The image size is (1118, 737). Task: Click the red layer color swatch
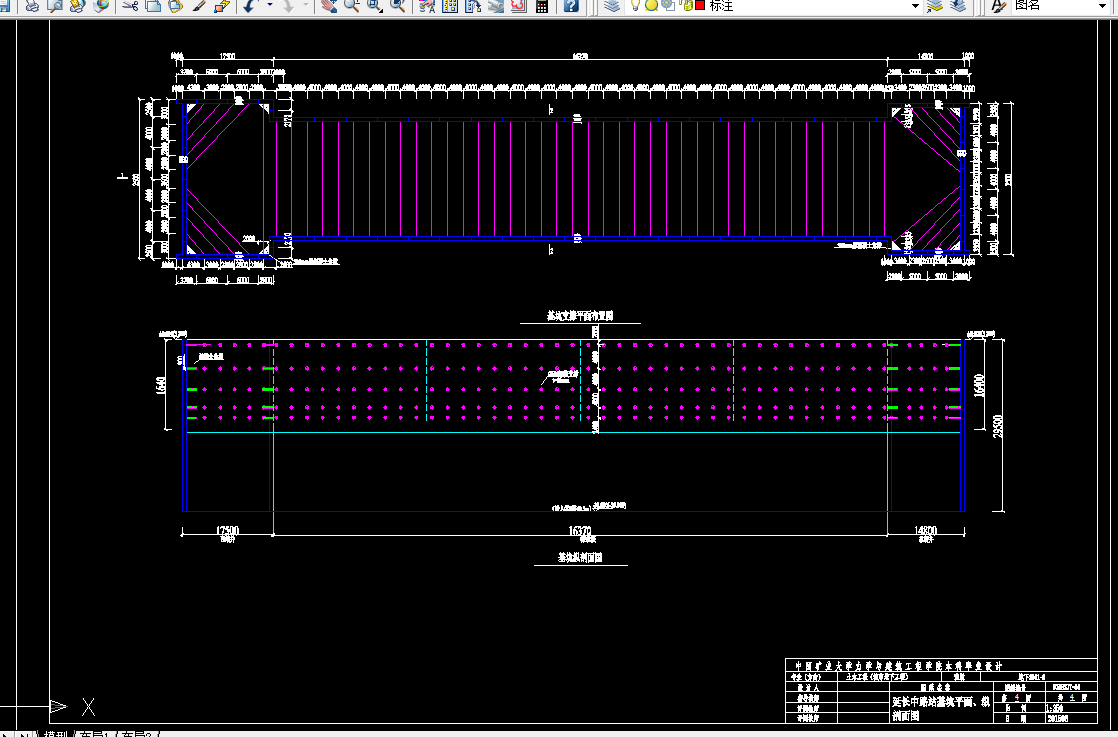pyautogui.click(x=700, y=6)
